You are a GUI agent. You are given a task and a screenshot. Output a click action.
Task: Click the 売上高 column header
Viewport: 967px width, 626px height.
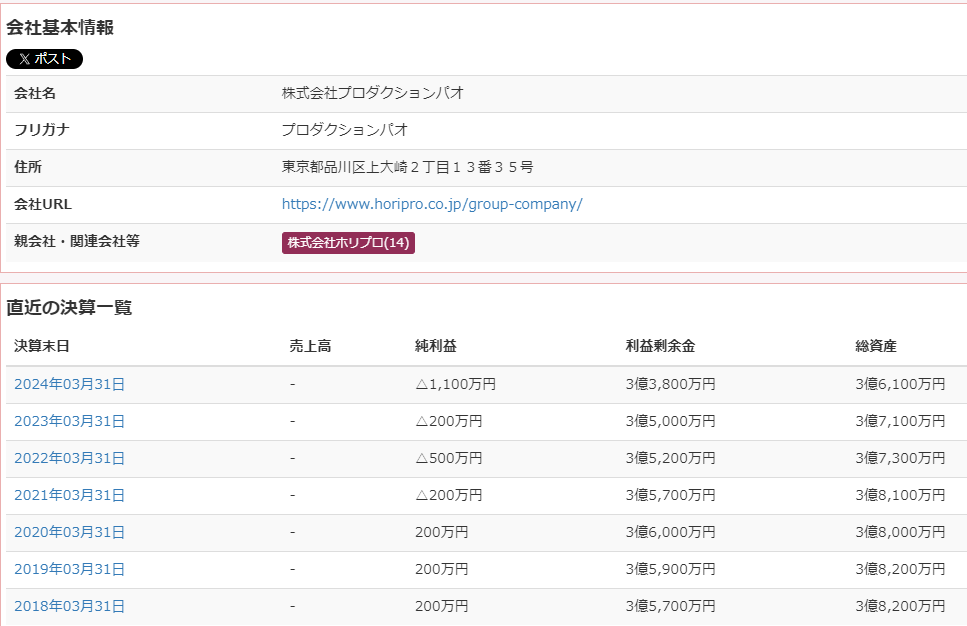(x=310, y=346)
